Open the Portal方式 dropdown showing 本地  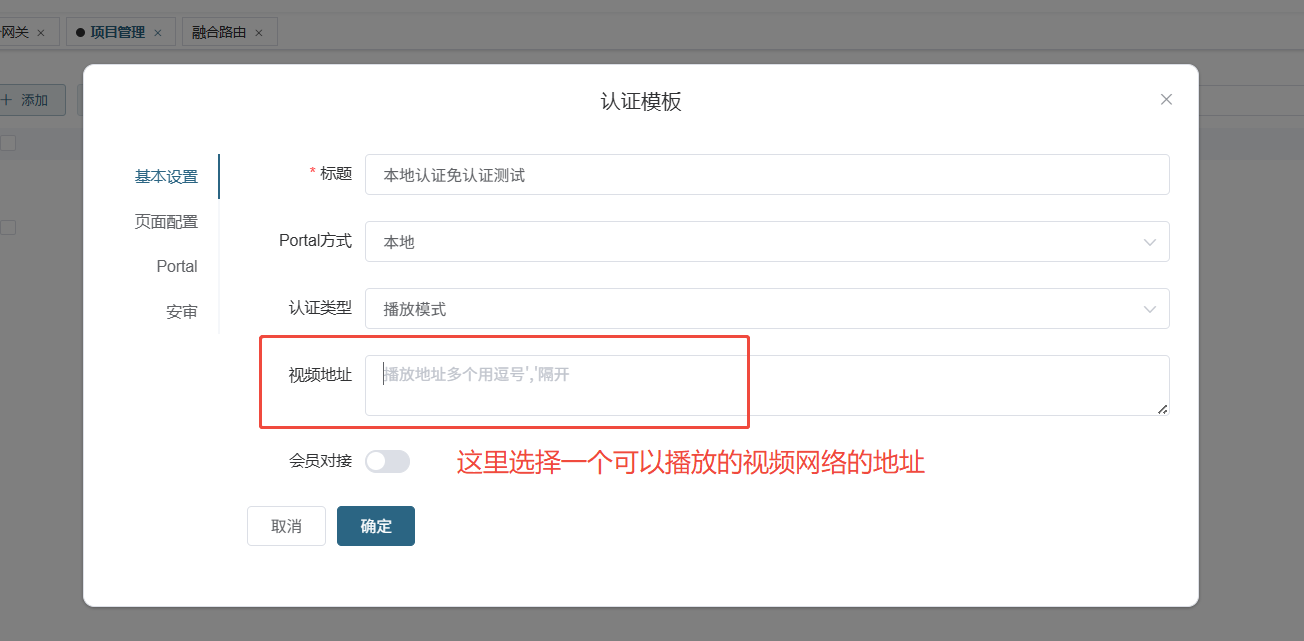pos(766,242)
